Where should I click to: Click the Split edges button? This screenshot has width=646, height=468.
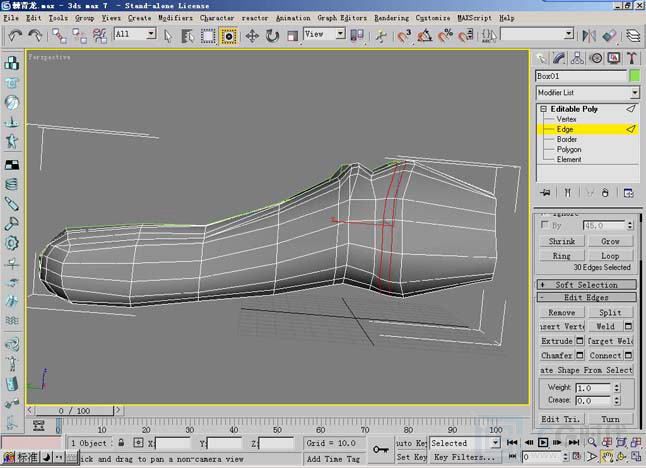coord(610,313)
